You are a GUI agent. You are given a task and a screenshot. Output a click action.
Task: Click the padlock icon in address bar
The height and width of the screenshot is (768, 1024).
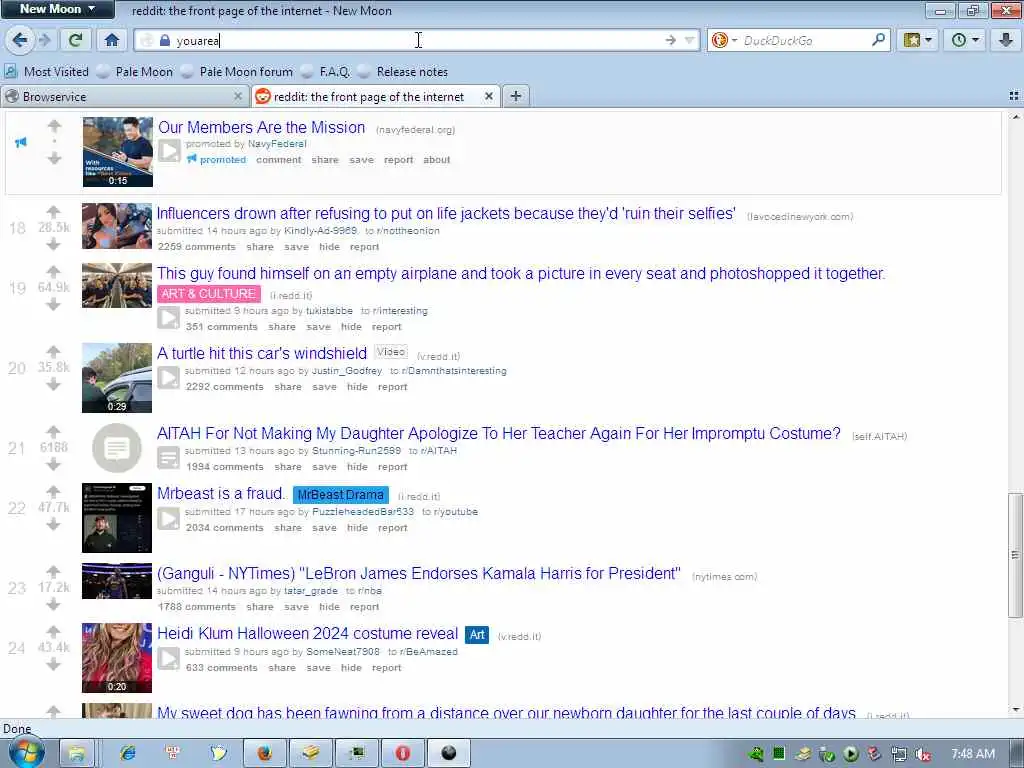pos(165,40)
